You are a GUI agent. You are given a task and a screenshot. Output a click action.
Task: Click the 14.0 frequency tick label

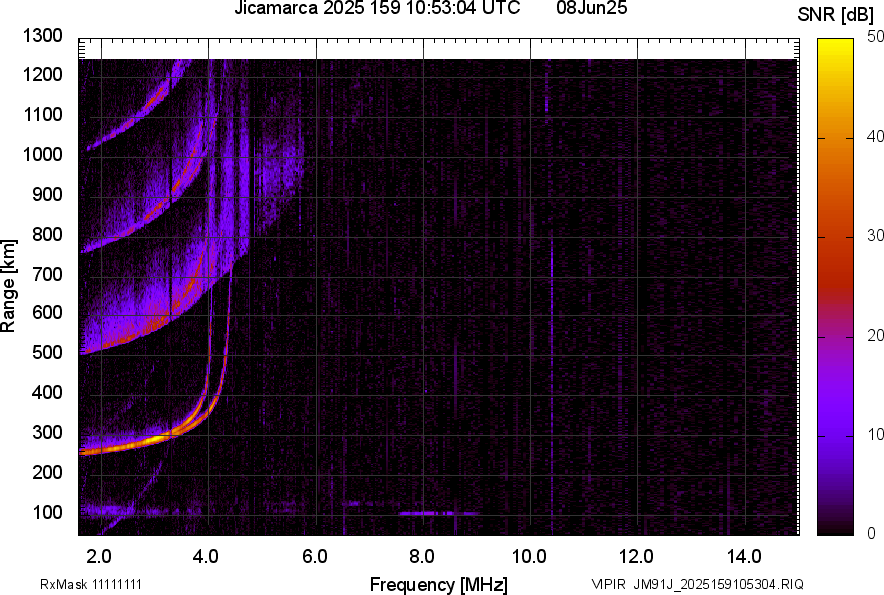(x=744, y=557)
